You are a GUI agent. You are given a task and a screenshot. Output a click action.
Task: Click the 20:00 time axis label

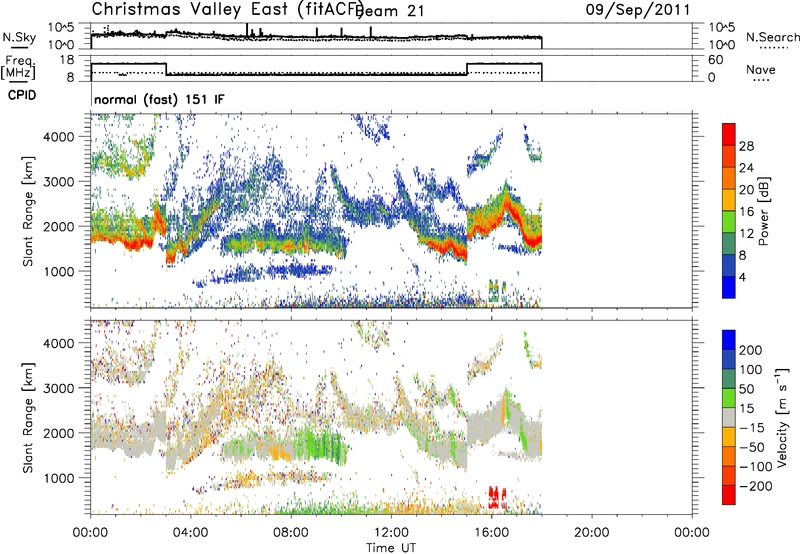[x=591, y=533]
